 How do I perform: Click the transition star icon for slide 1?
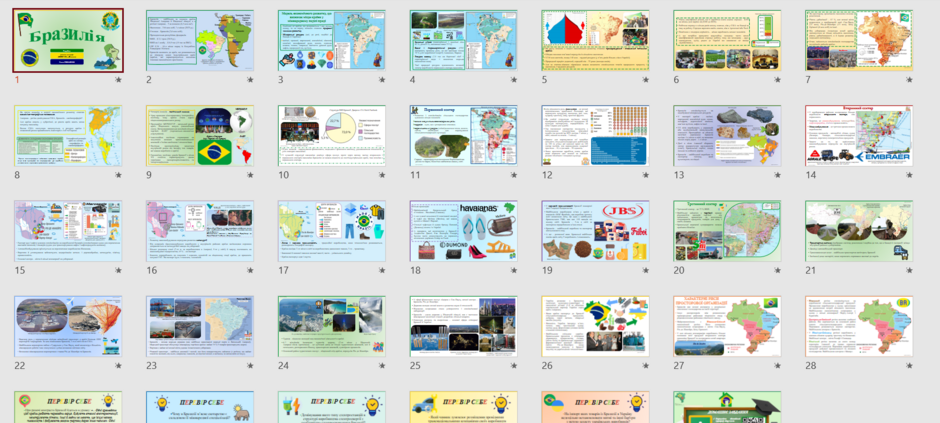pos(118,80)
